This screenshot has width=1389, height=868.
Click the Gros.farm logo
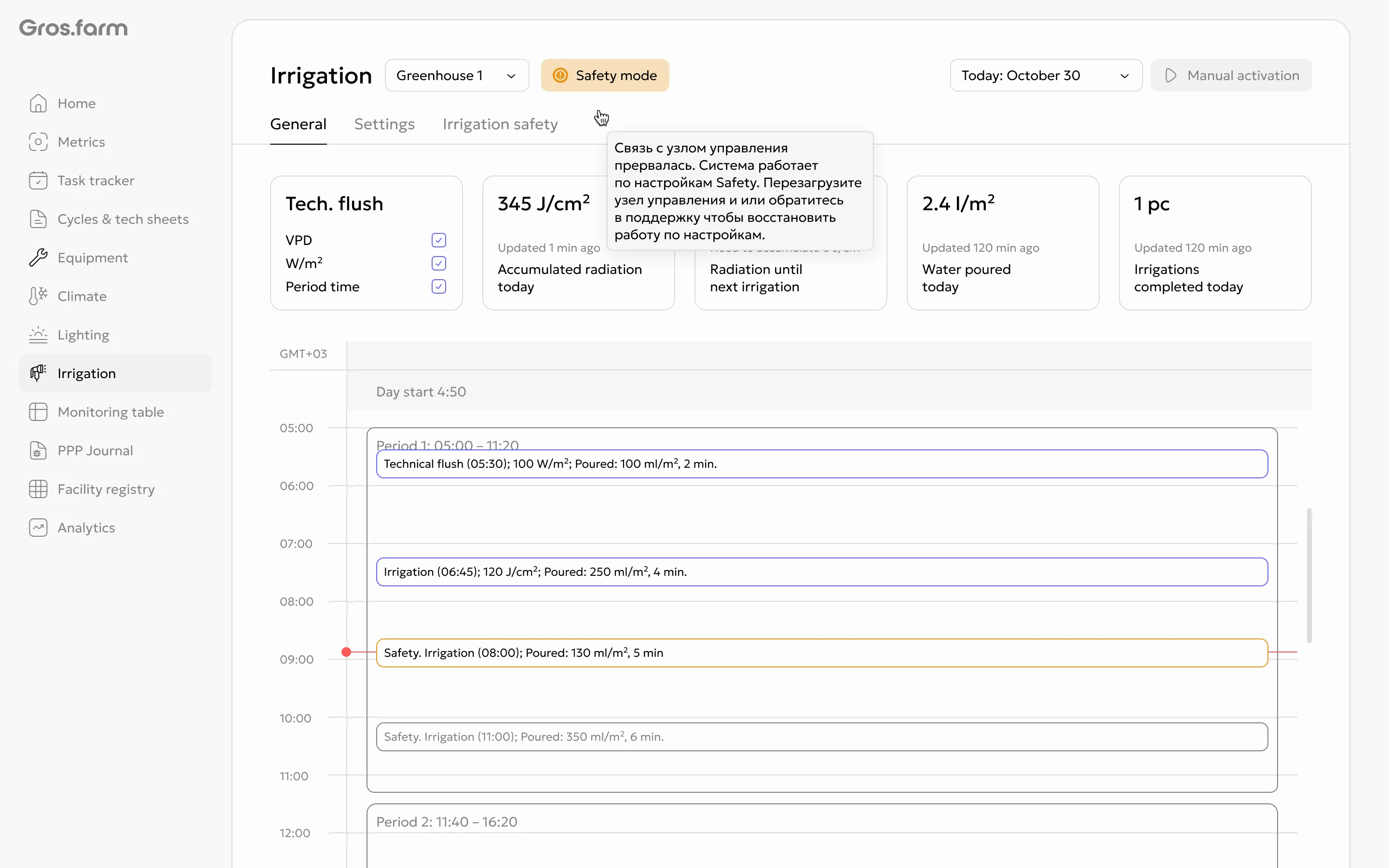73,27
